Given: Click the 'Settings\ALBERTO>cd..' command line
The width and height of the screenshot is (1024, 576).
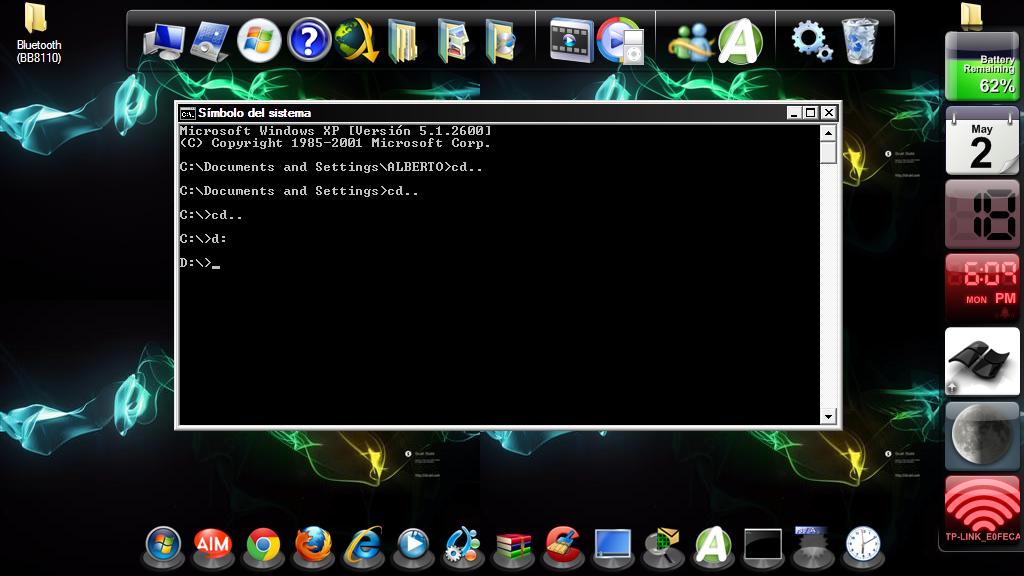Looking at the screenshot, I should [x=399, y=167].
